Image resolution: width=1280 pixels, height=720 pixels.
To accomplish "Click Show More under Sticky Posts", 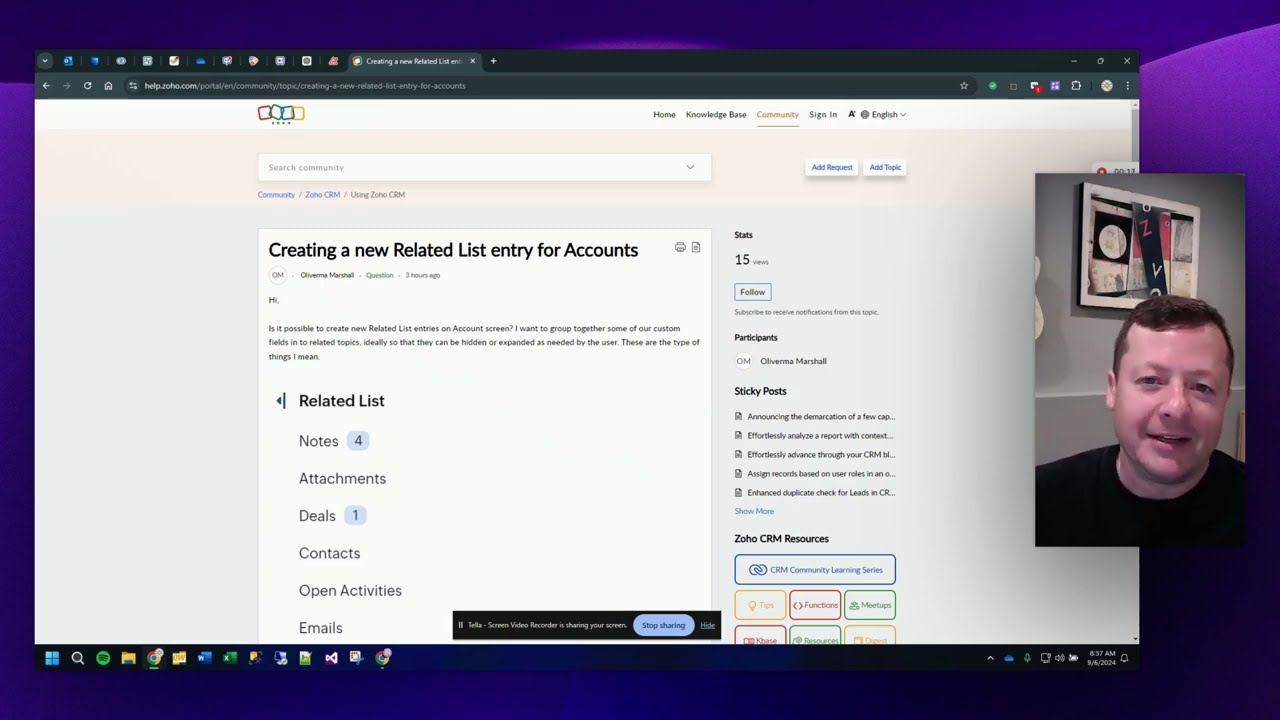I will (x=754, y=511).
